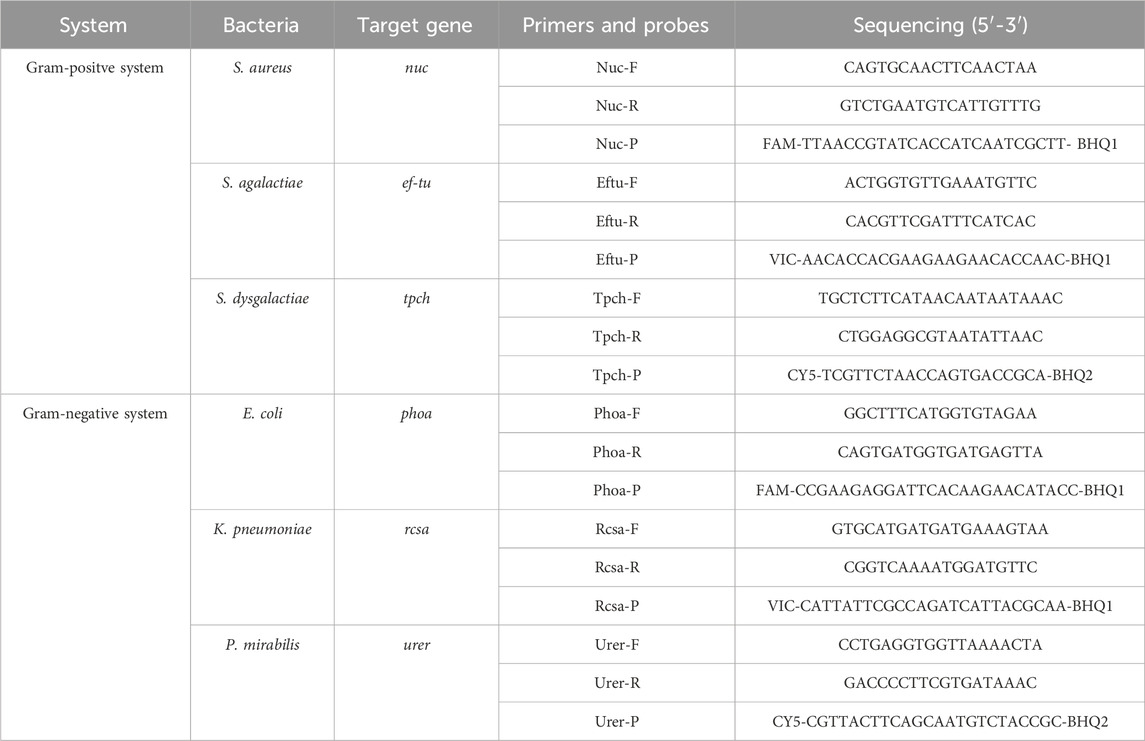Viewport: 1145px width, 741px height.
Task: Select the Urer-R sequence GACCCCTTCGTGATAAAC
Action: point(940,683)
